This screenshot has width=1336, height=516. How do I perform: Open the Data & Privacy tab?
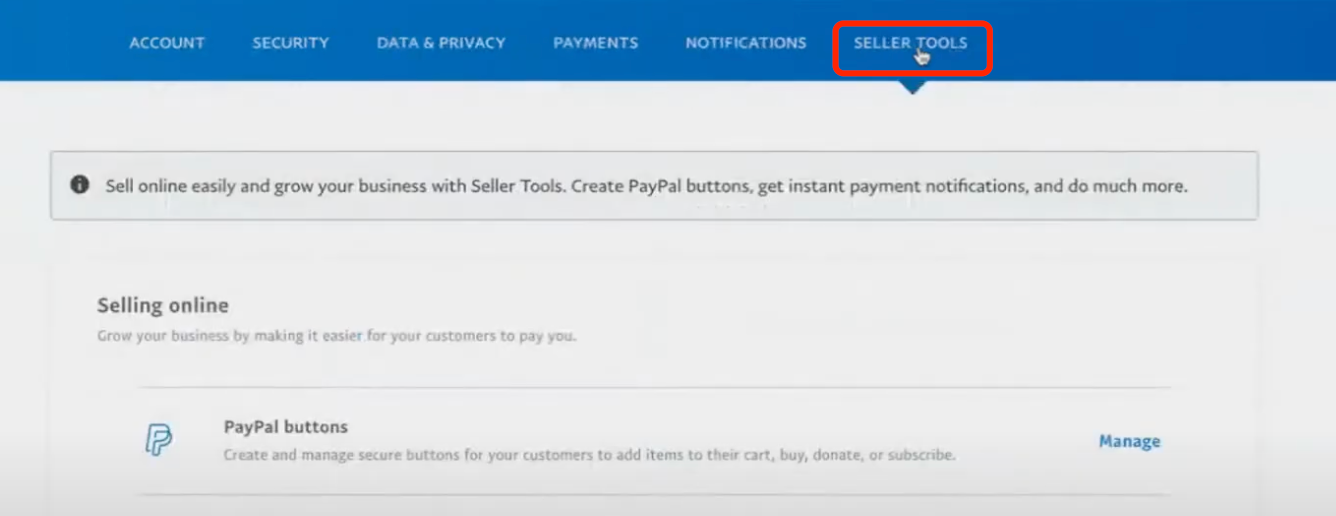click(x=441, y=43)
